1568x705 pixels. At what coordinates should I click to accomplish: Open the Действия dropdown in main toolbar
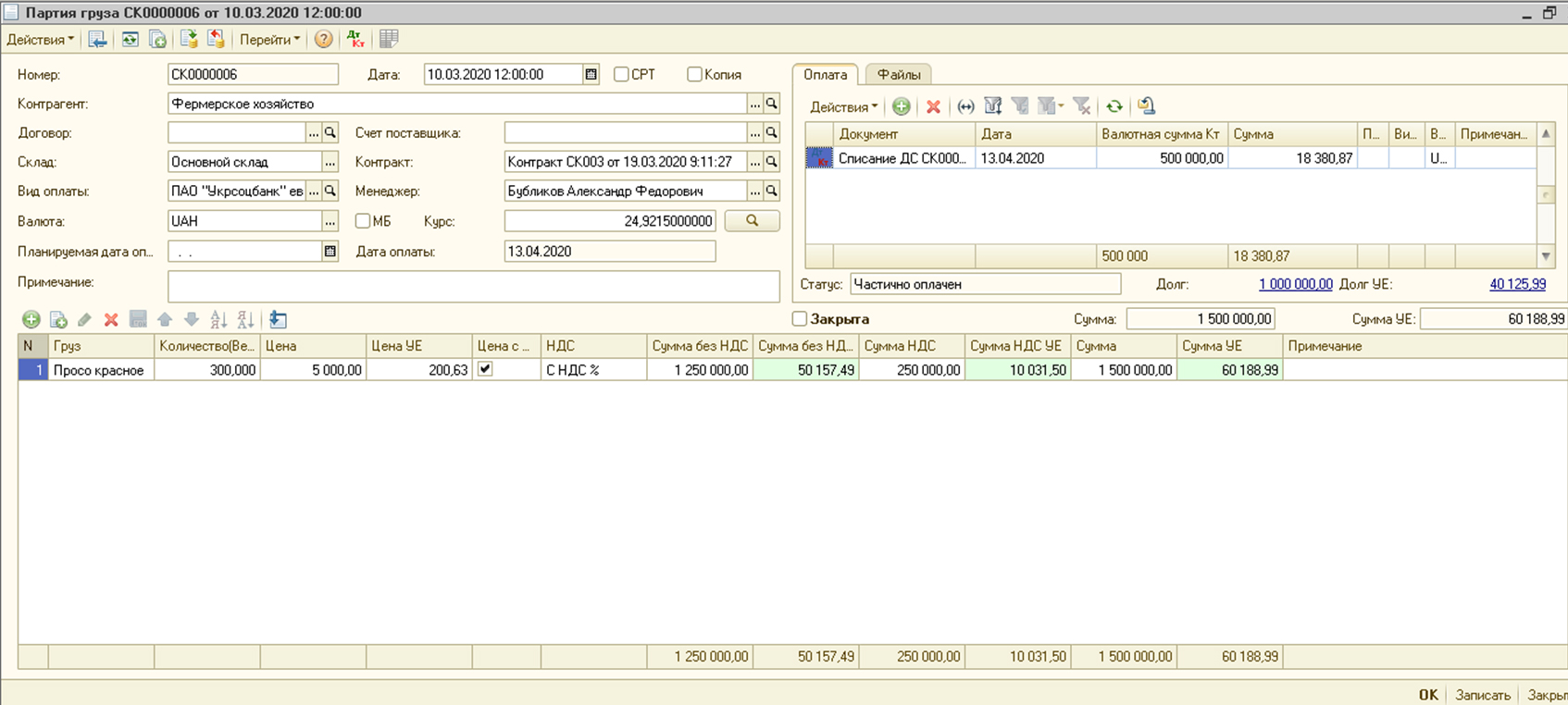(x=40, y=40)
